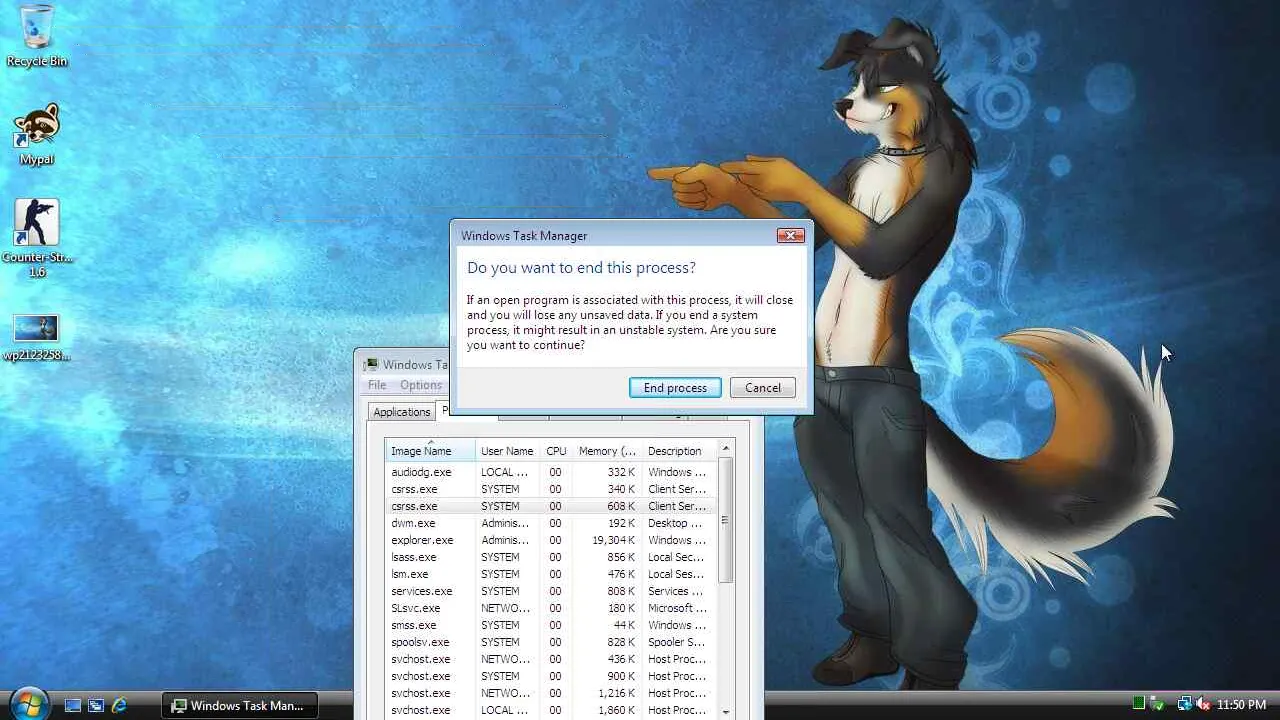Image resolution: width=1280 pixels, height=720 pixels.
Task: Sort processes by User Name column
Action: coord(508,451)
